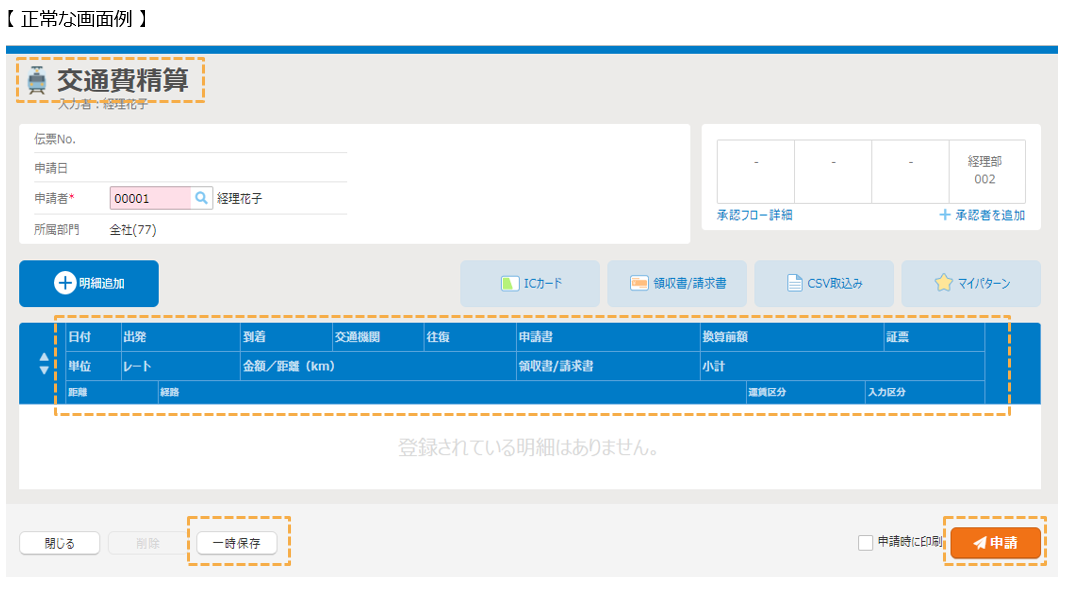This screenshot has height=591, width=1074.
Task: Click the 交通機関 column header
Action: 357,337
